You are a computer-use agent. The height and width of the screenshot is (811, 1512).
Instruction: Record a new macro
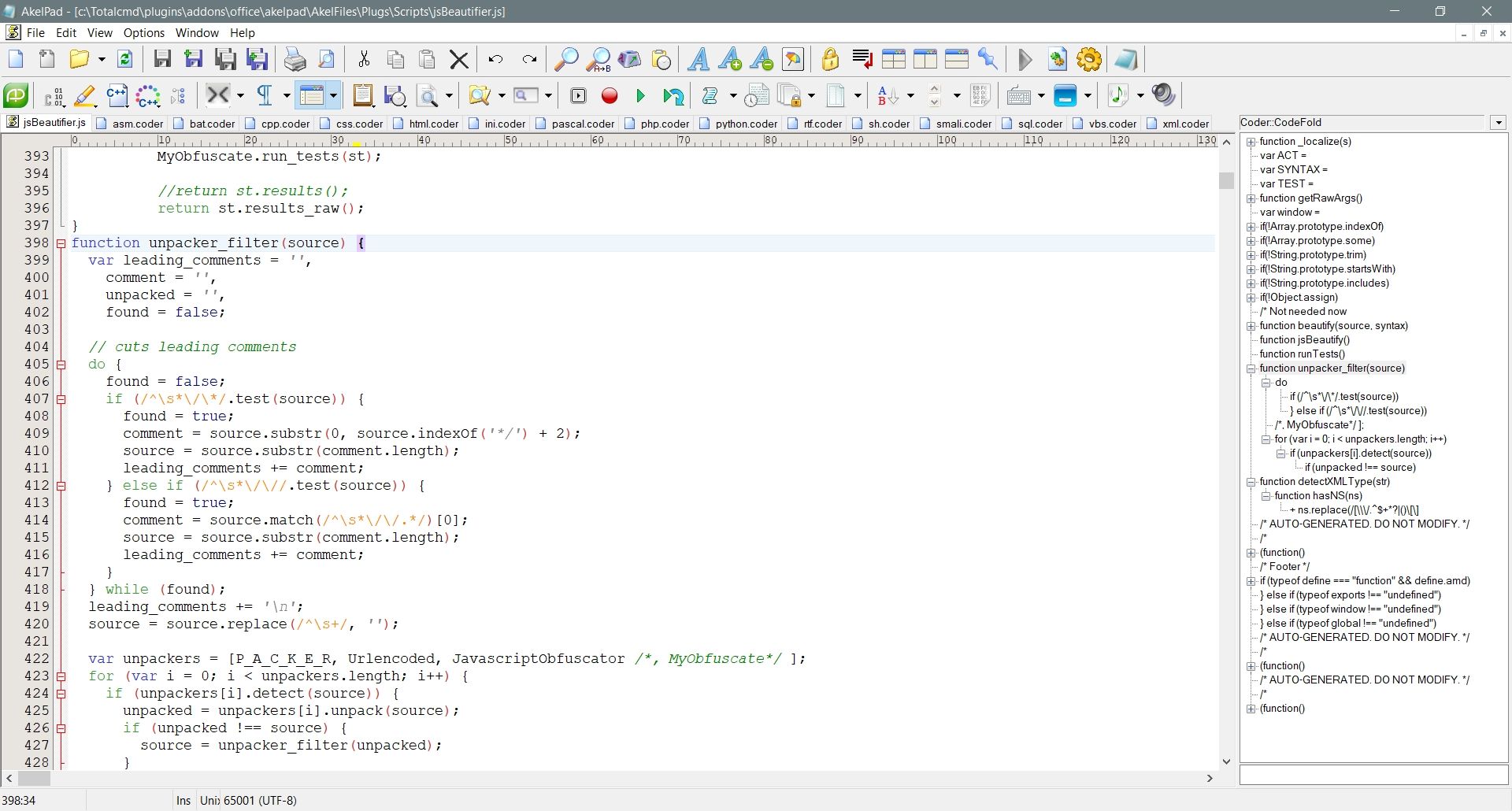609,95
